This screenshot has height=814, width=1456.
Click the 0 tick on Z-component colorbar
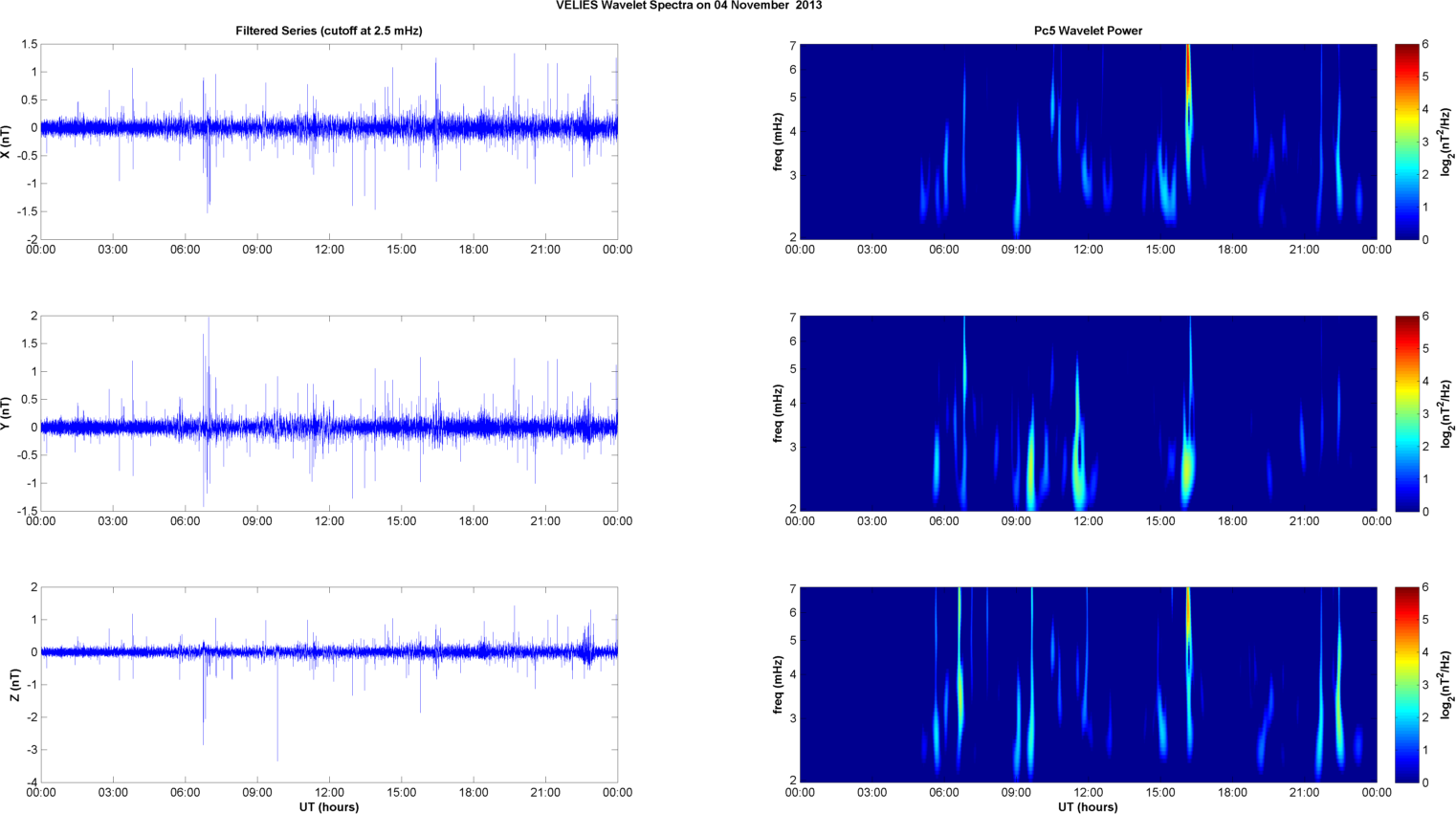(x=1425, y=782)
